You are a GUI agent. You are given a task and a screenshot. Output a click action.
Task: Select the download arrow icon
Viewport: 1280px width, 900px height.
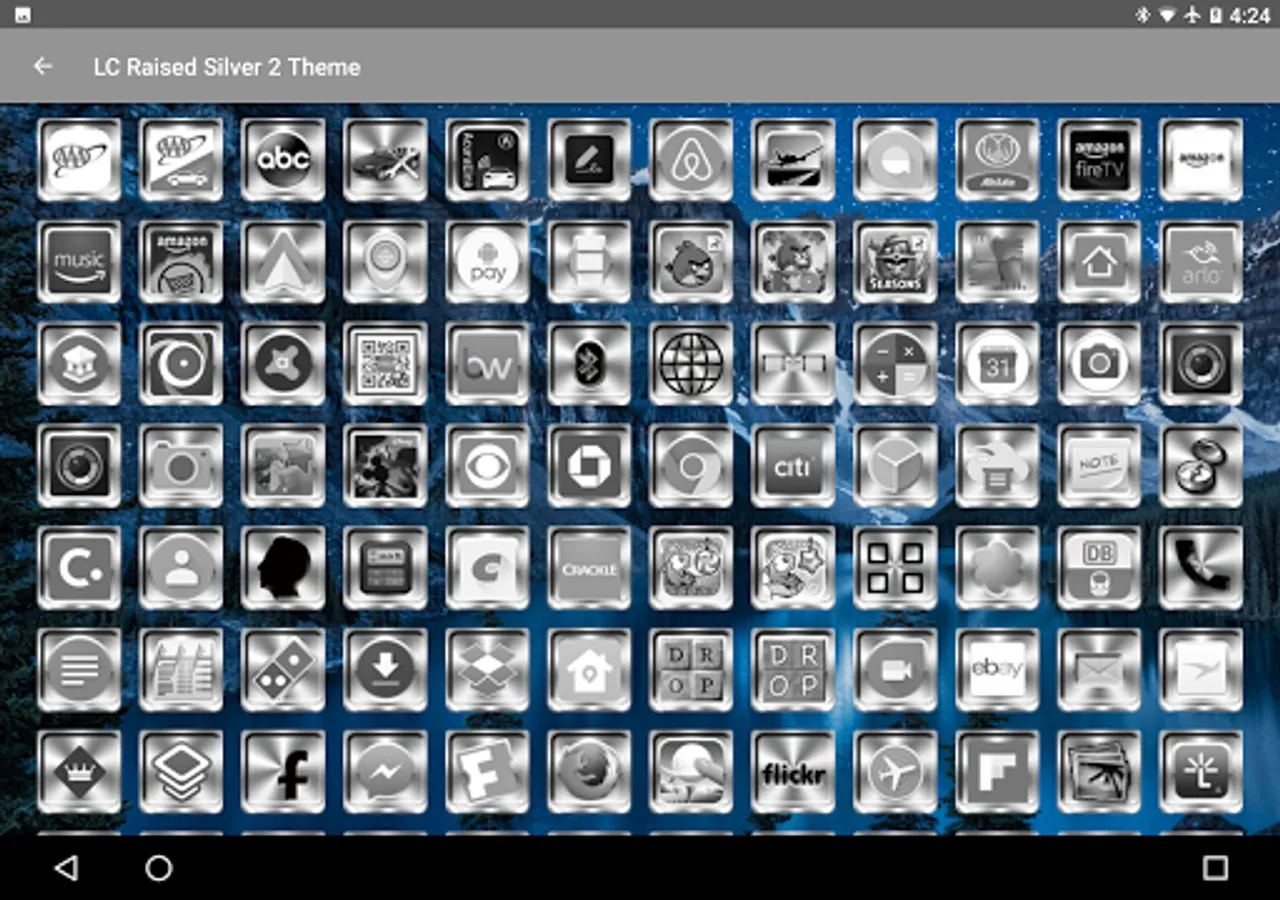385,670
